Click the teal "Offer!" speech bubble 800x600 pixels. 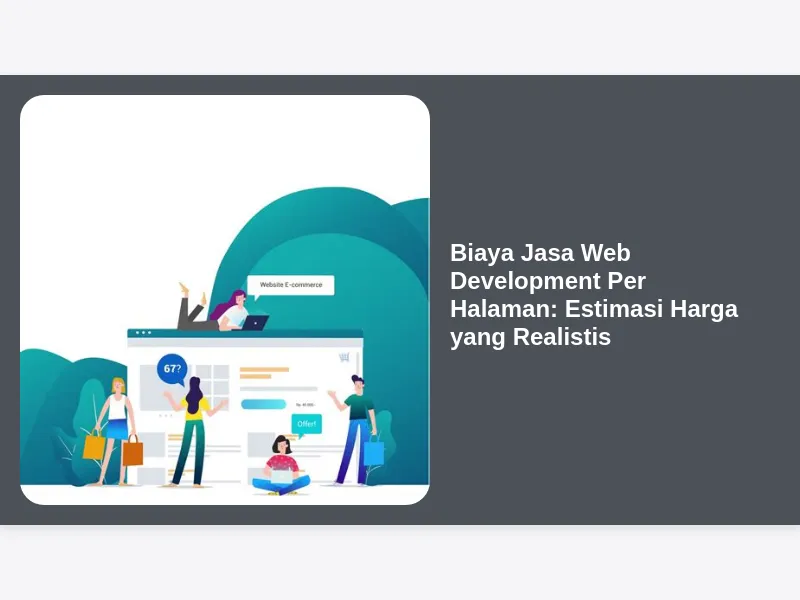click(306, 424)
